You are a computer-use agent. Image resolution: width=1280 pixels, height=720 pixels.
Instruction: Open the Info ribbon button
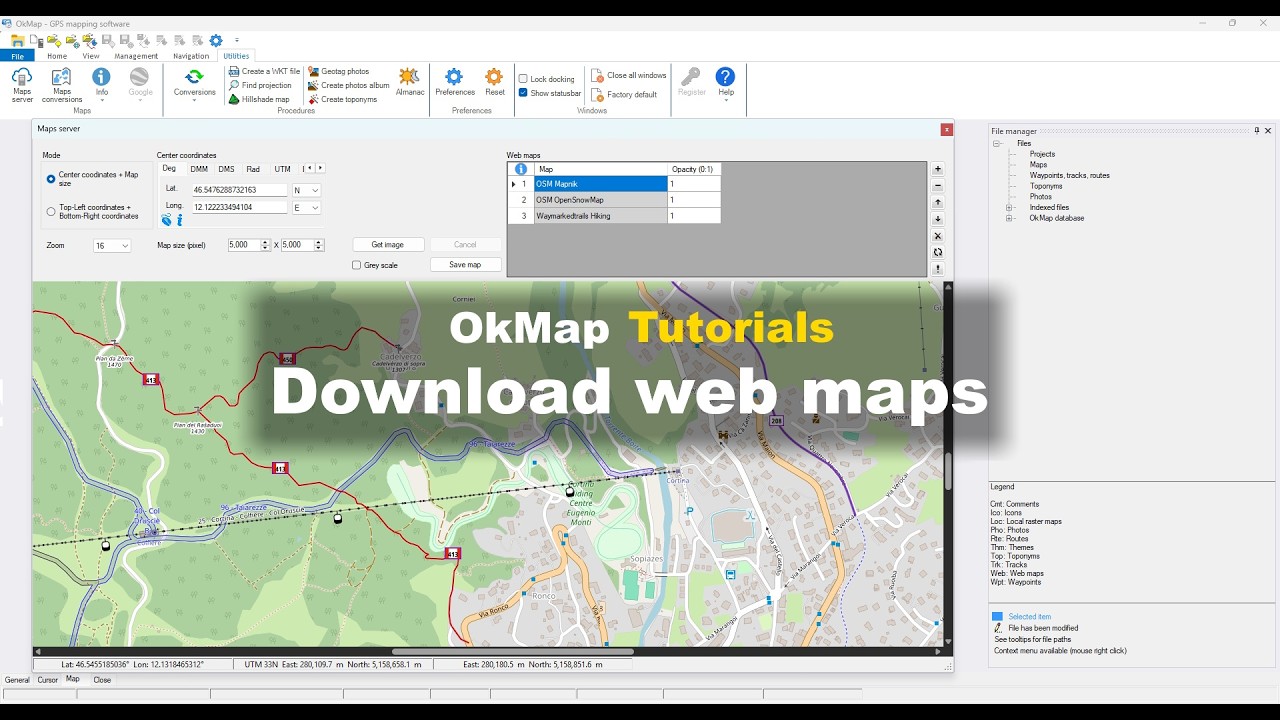(x=101, y=84)
